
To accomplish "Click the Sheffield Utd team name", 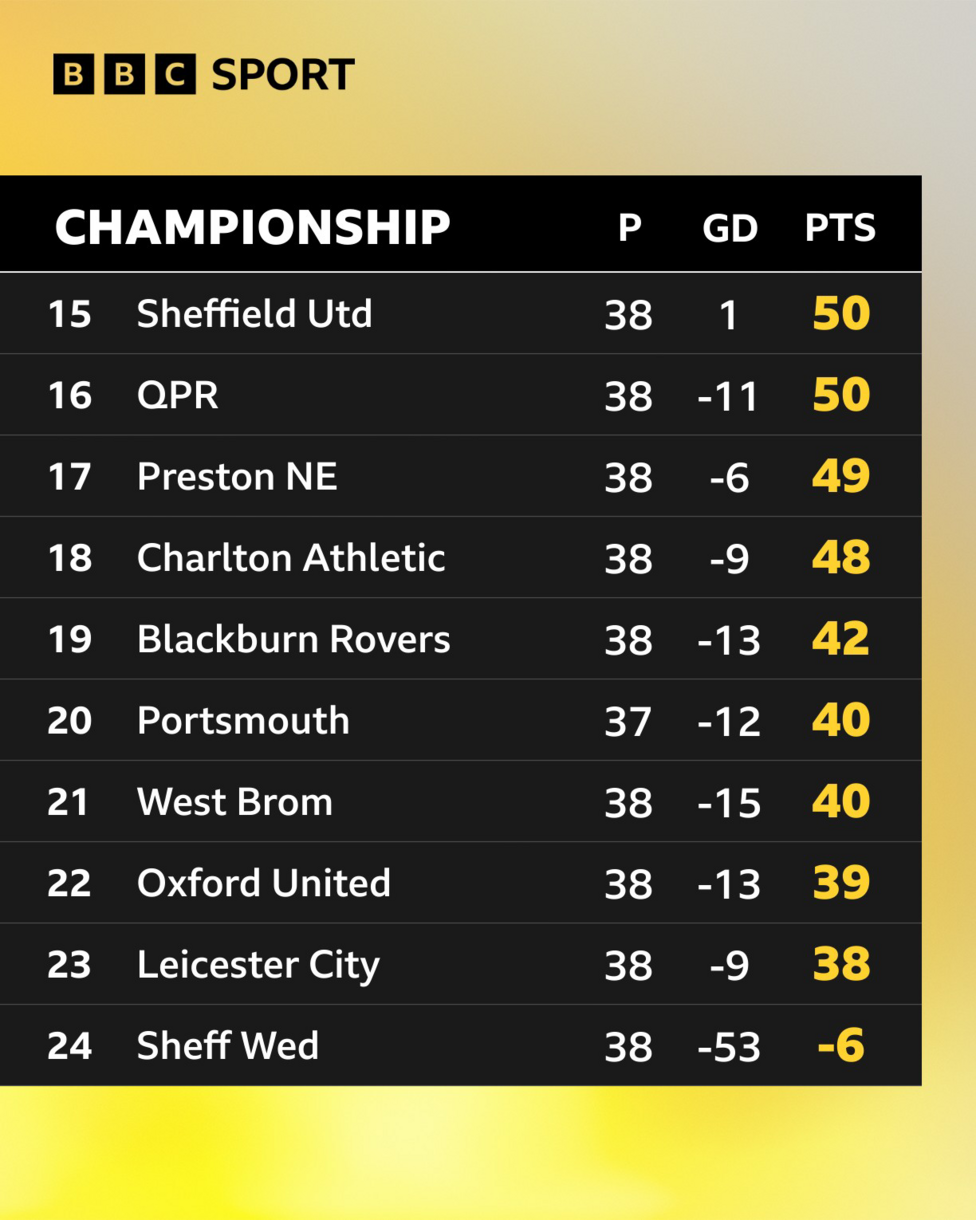I will click(254, 314).
